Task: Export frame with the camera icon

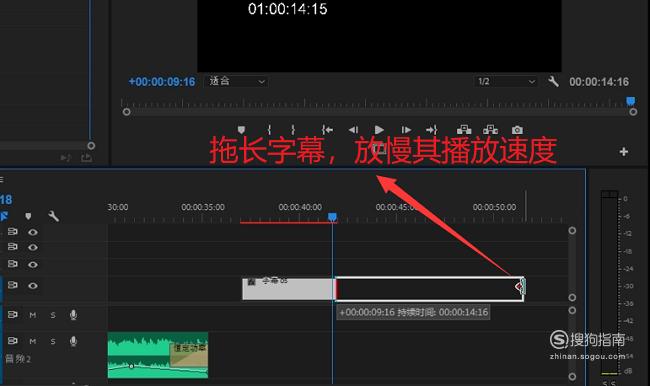Action: coord(517,130)
